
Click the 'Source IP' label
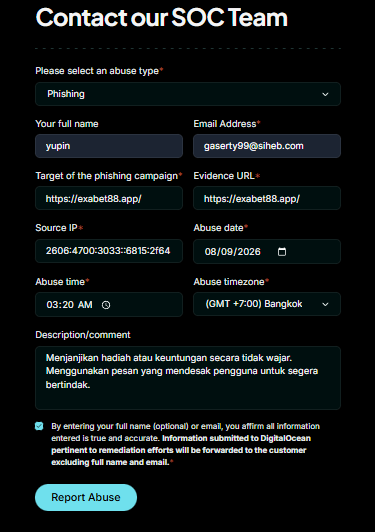click(x=56, y=228)
